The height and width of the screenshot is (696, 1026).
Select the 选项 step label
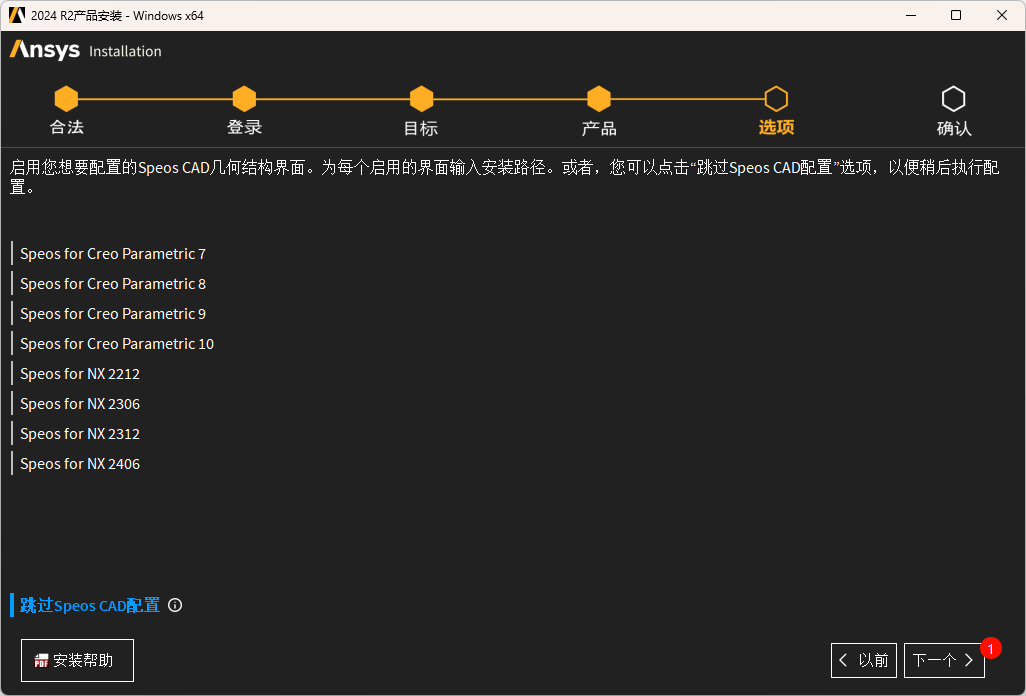click(776, 128)
